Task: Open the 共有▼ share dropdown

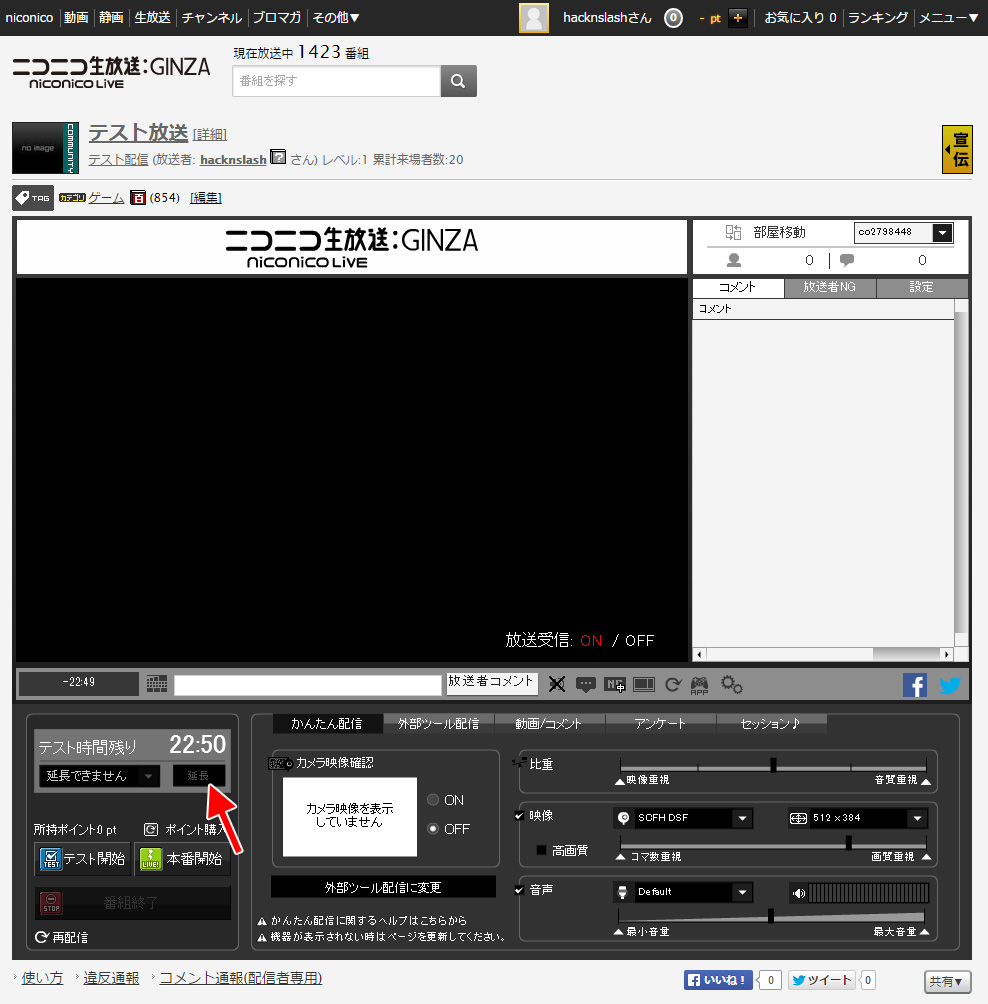Action: (x=947, y=981)
